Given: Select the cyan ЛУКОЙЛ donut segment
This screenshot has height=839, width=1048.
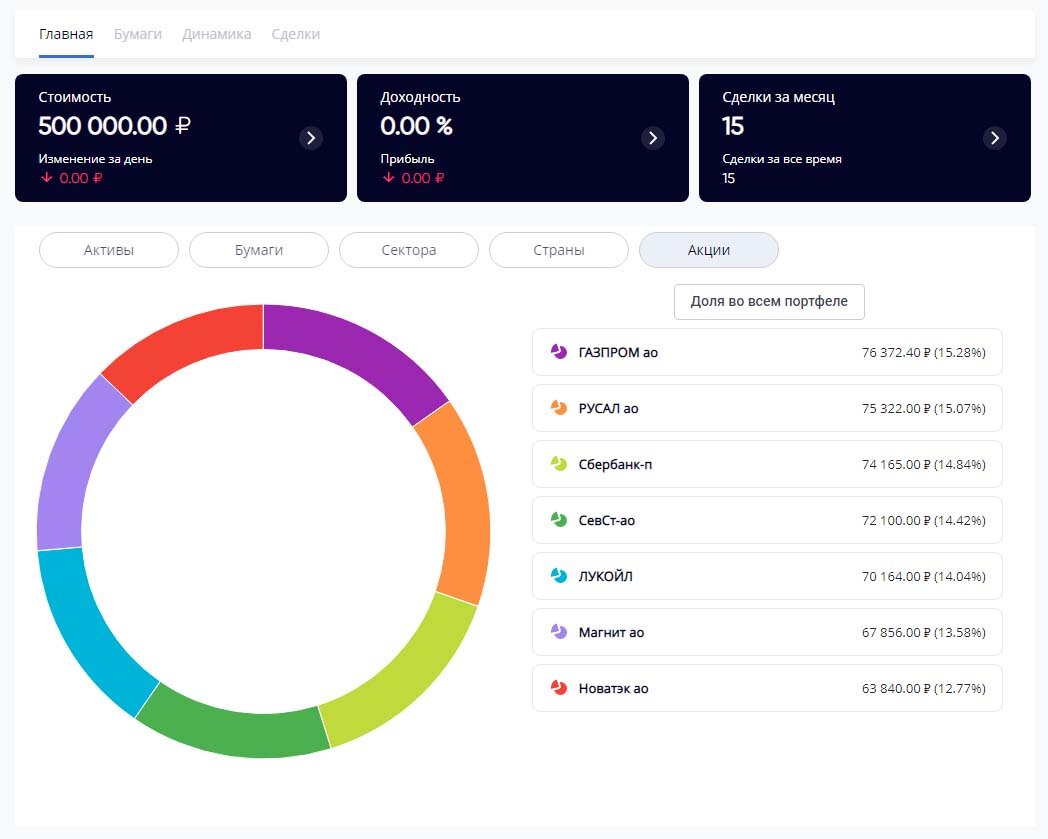Looking at the screenshot, I should tap(88, 634).
